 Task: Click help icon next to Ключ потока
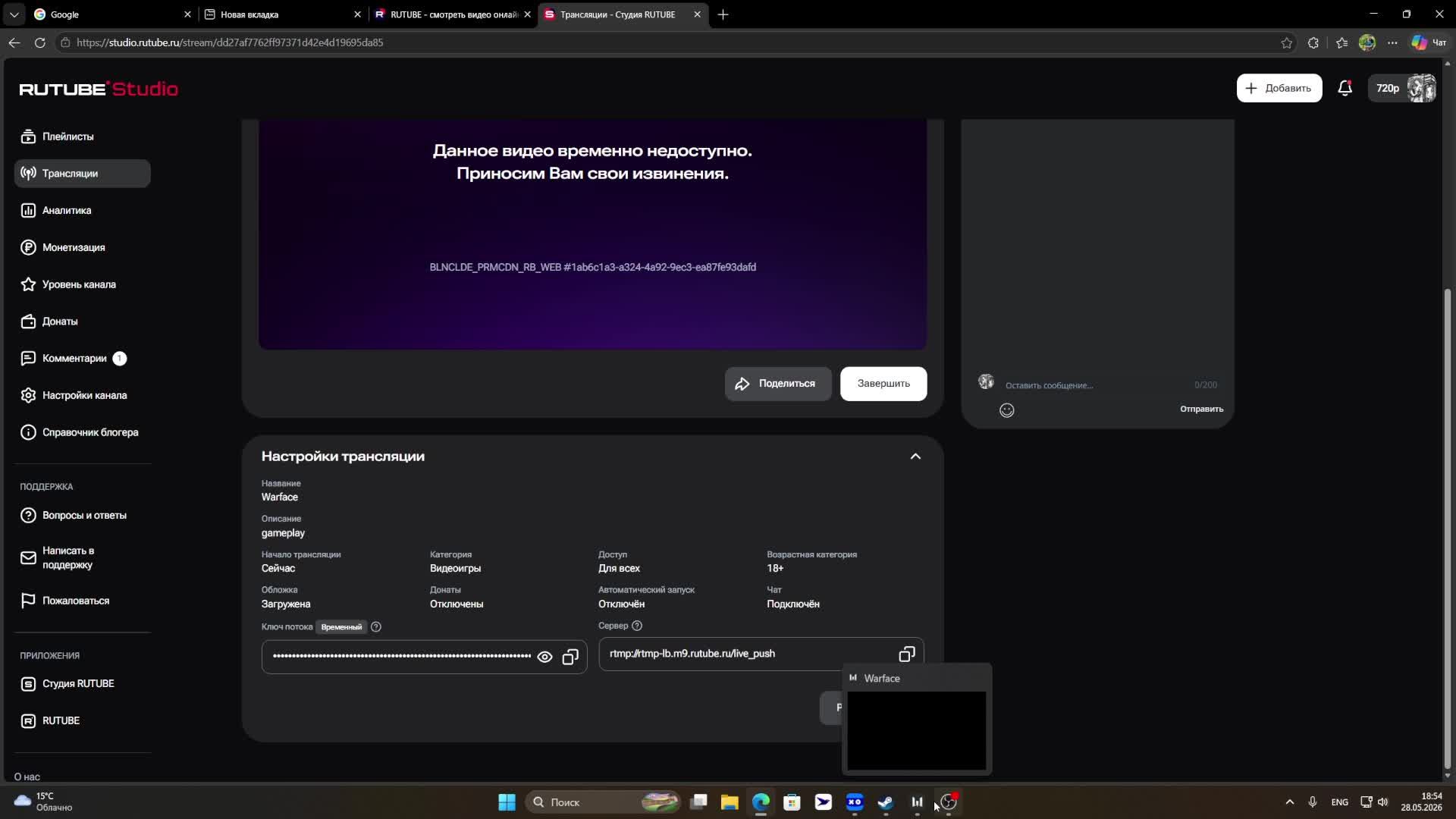coord(376,627)
